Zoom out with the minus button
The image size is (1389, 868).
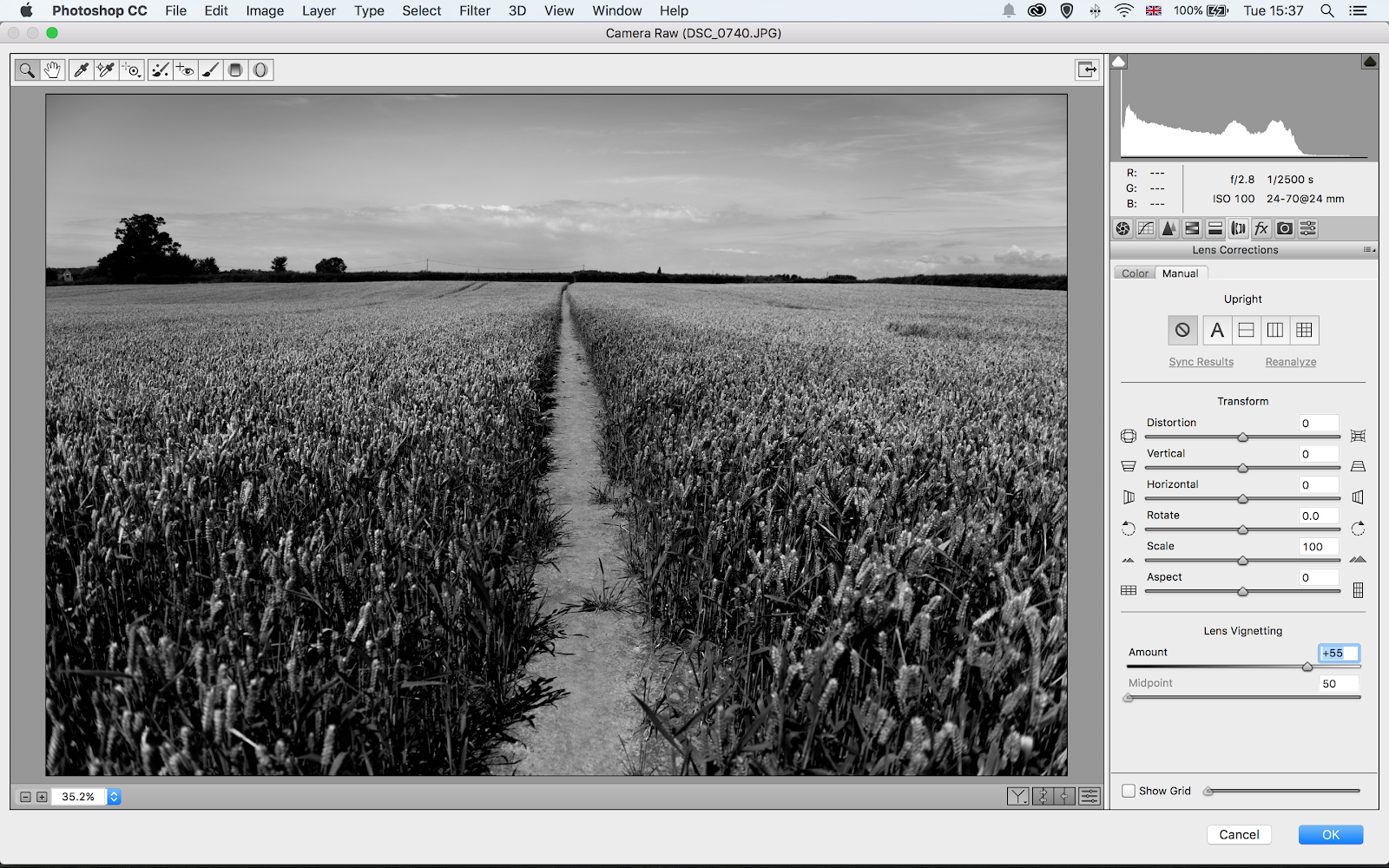pyautogui.click(x=25, y=797)
